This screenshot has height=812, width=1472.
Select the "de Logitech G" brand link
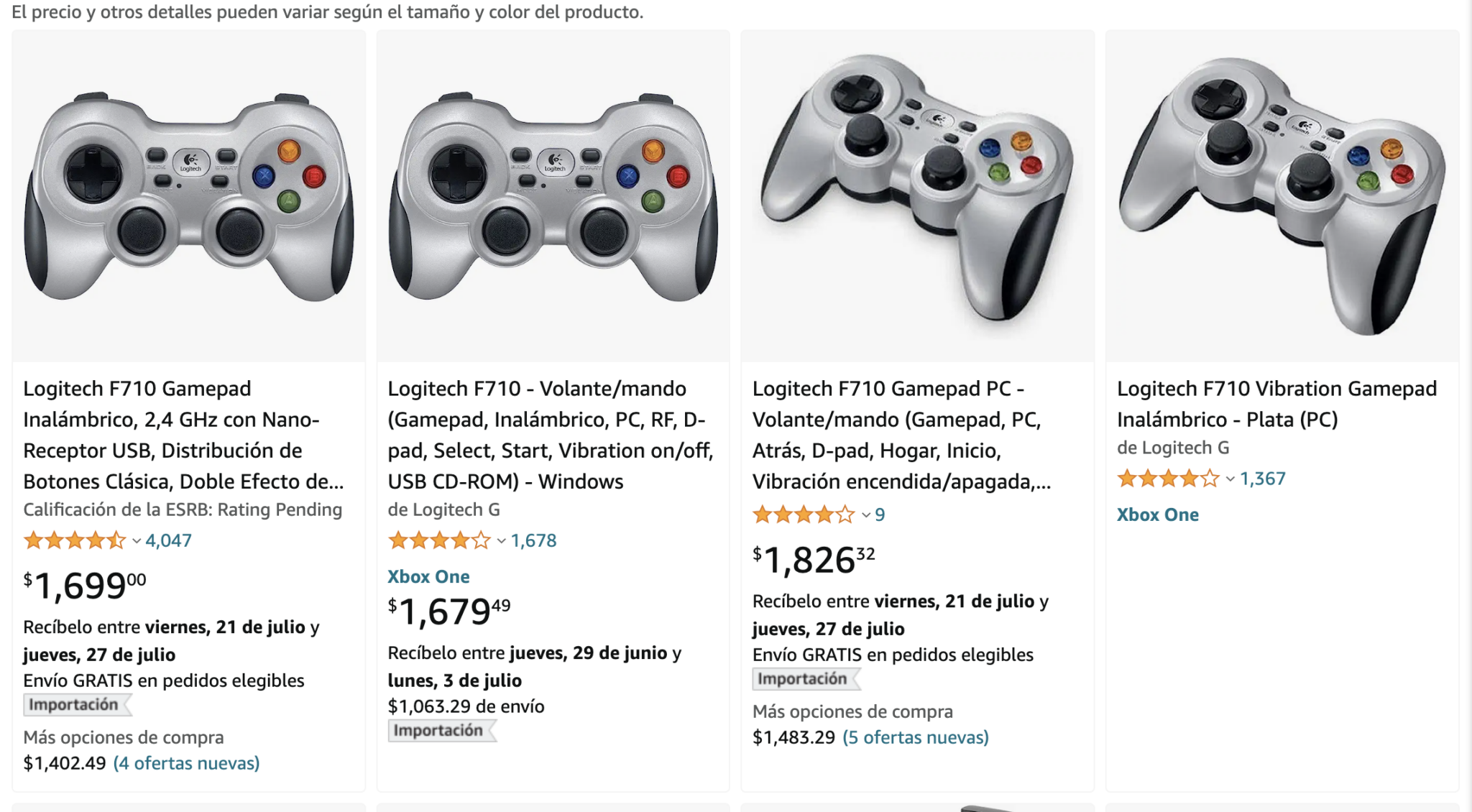click(441, 509)
